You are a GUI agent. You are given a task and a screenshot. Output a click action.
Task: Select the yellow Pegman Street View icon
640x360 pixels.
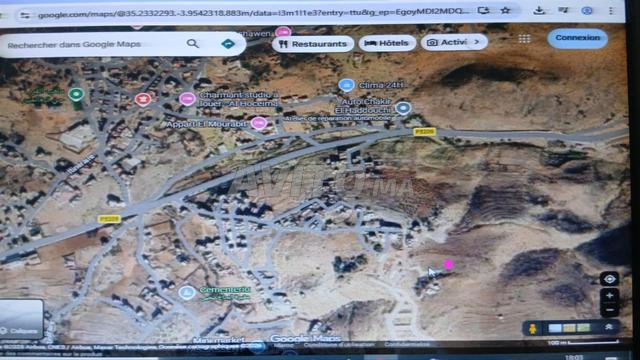coord(533,328)
